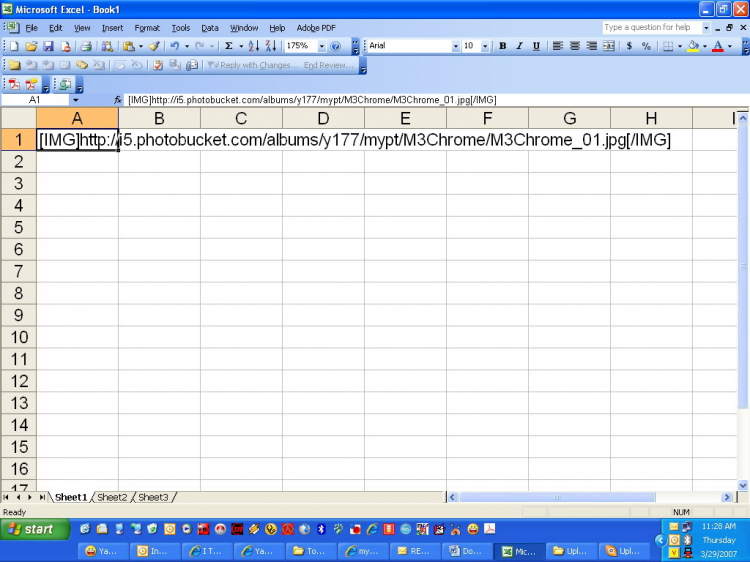Click the Permission document icon next to Save
The height and width of the screenshot is (562, 750).
point(66,46)
